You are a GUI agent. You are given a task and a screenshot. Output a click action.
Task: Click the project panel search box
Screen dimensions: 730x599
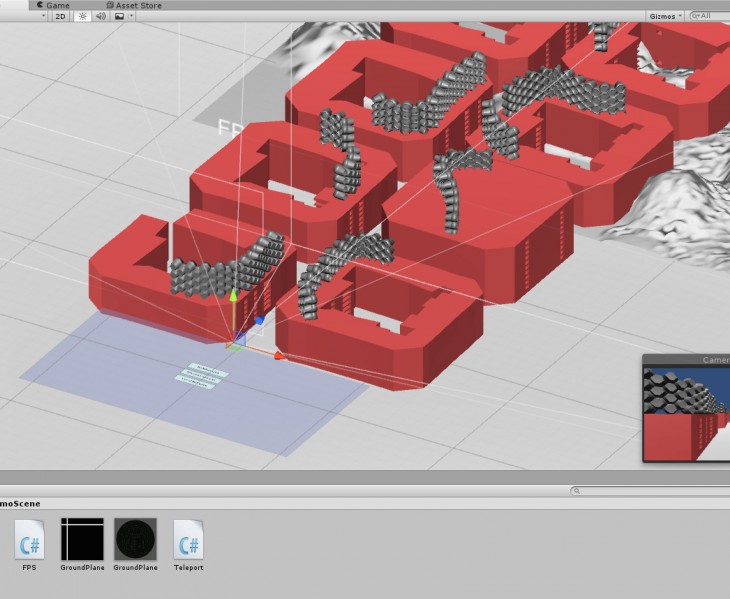point(650,491)
